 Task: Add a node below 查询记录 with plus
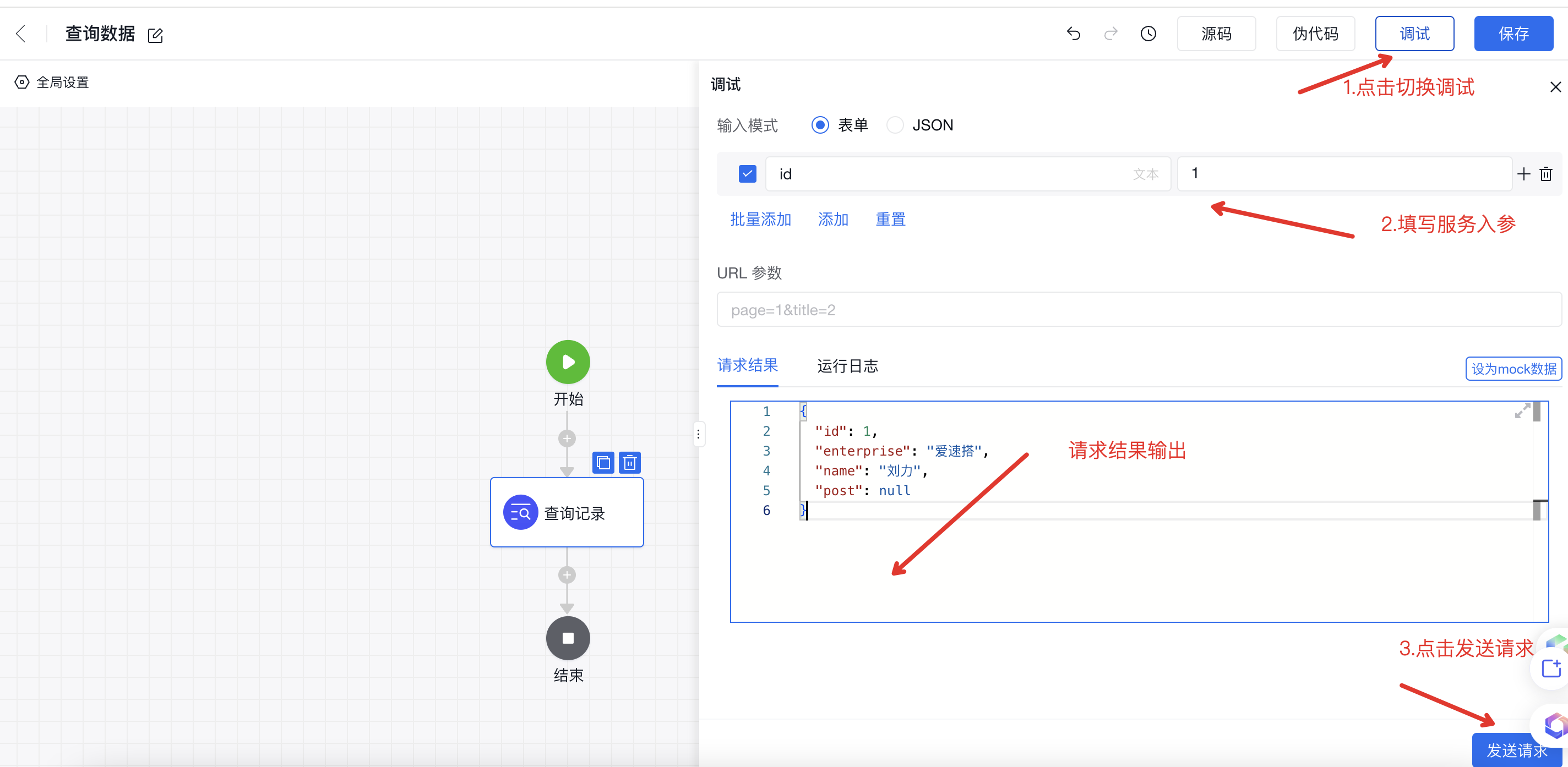(x=567, y=575)
